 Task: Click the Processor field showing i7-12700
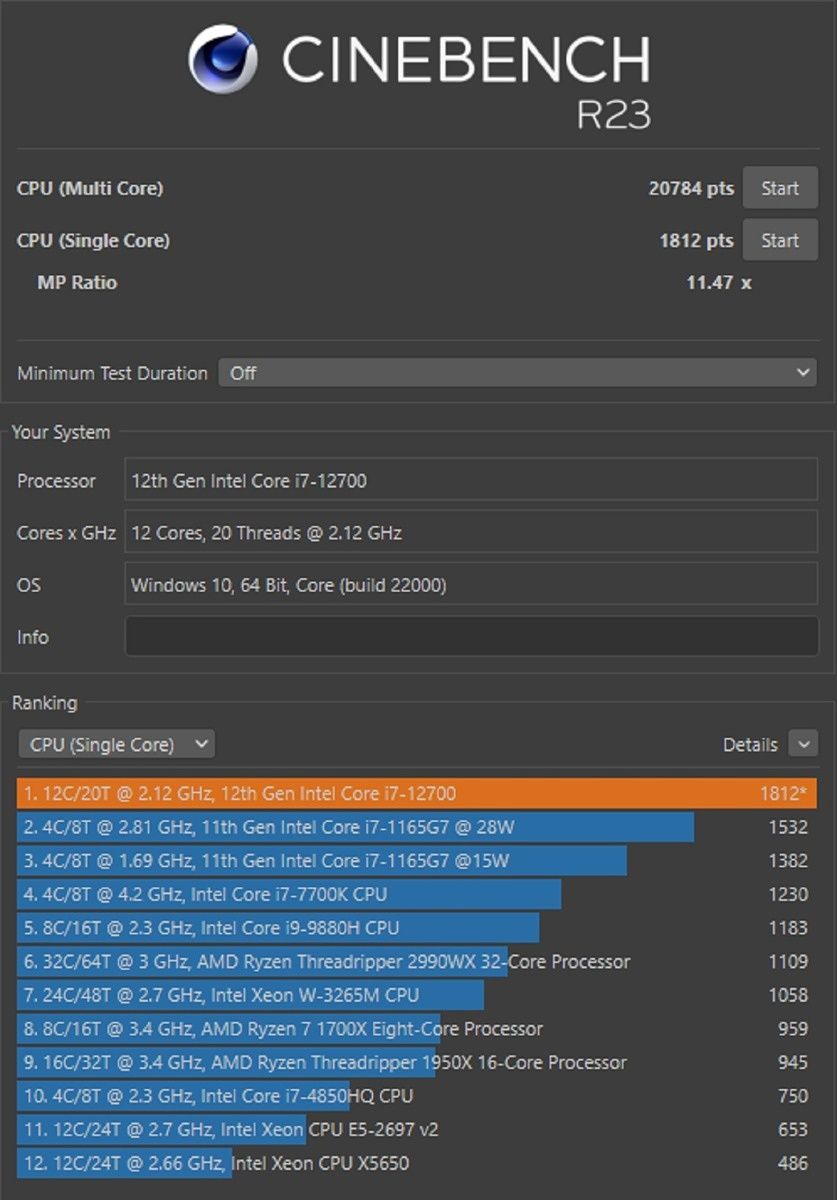(471, 481)
